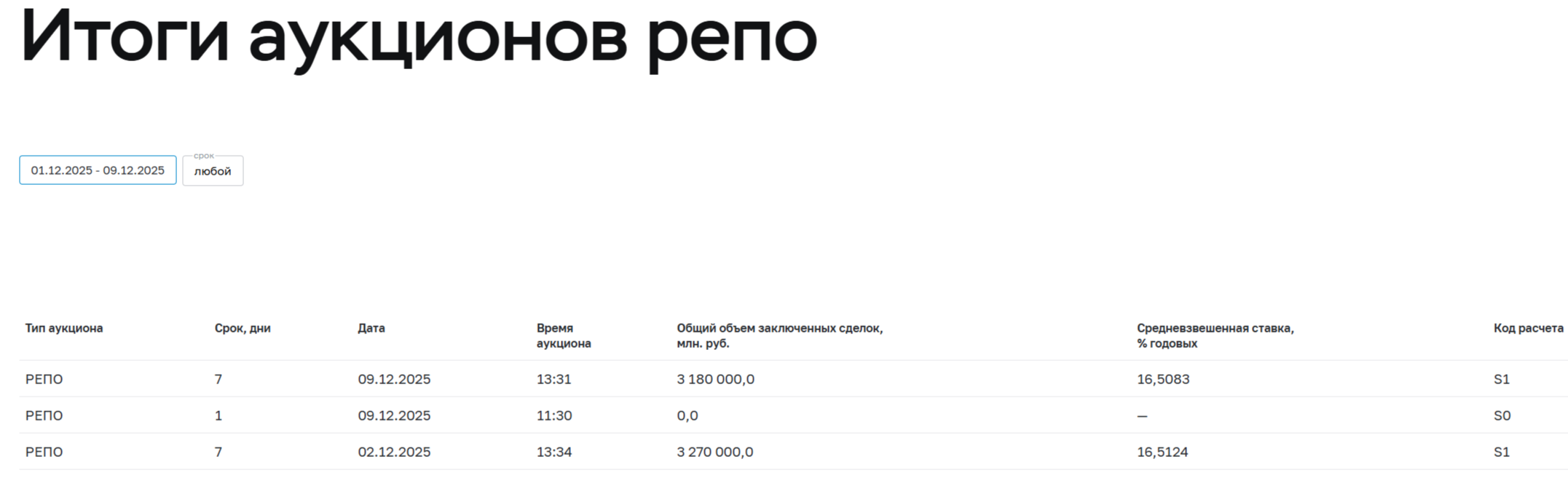Open the срок dropdown showing любой
This screenshot has width=1568, height=486.
click(213, 171)
